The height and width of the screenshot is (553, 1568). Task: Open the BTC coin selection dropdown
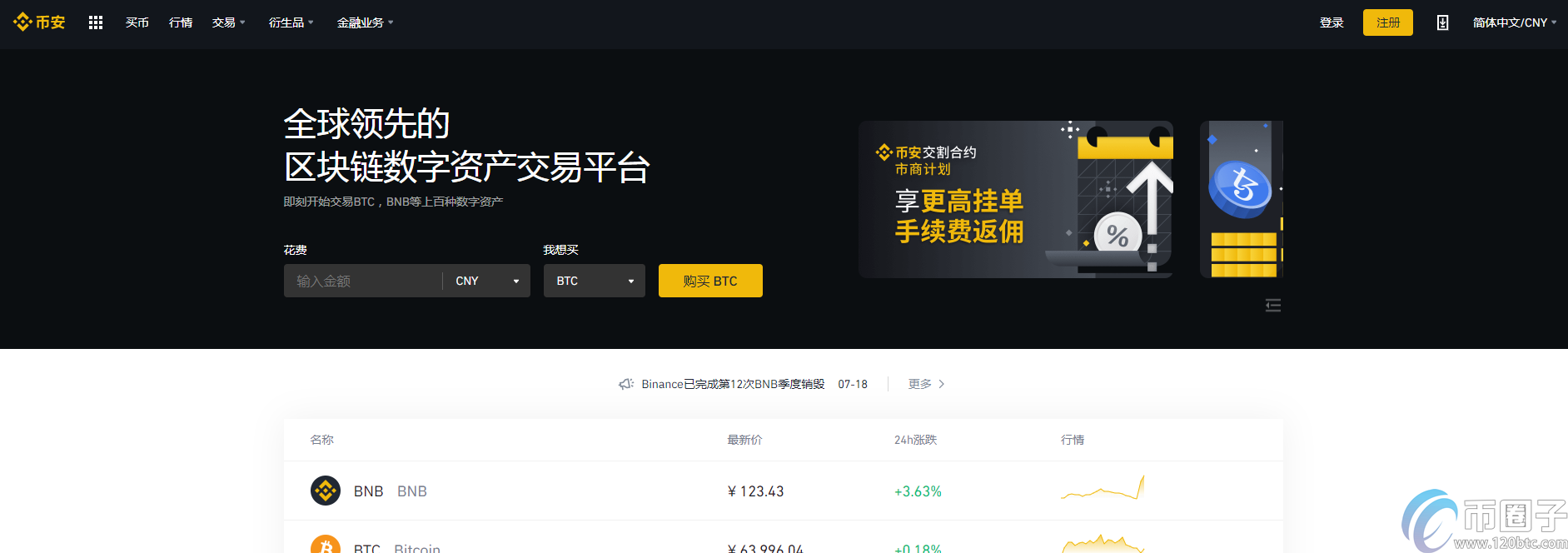[x=595, y=281]
